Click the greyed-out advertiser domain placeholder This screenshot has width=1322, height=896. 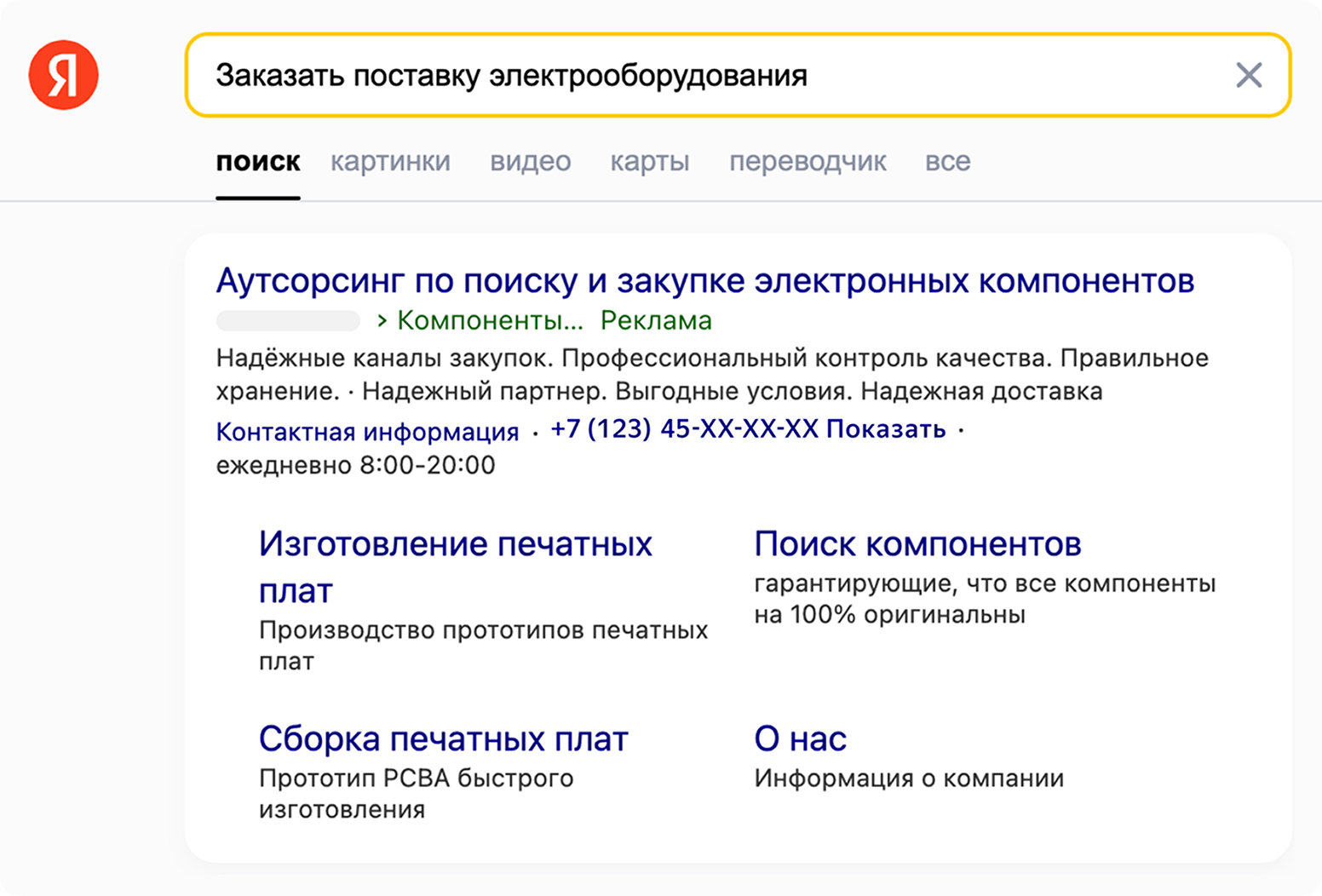pyautogui.click(x=288, y=321)
